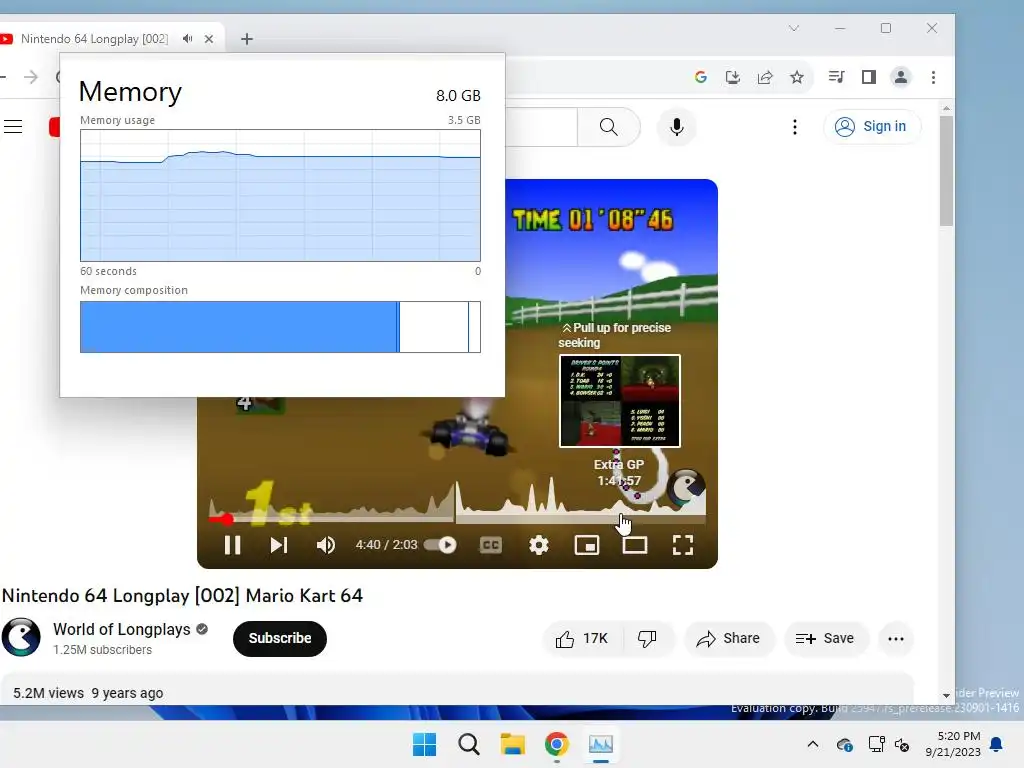The height and width of the screenshot is (768, 1024).
Task: Click scrollbar down arrow
Action: (946, 696)
